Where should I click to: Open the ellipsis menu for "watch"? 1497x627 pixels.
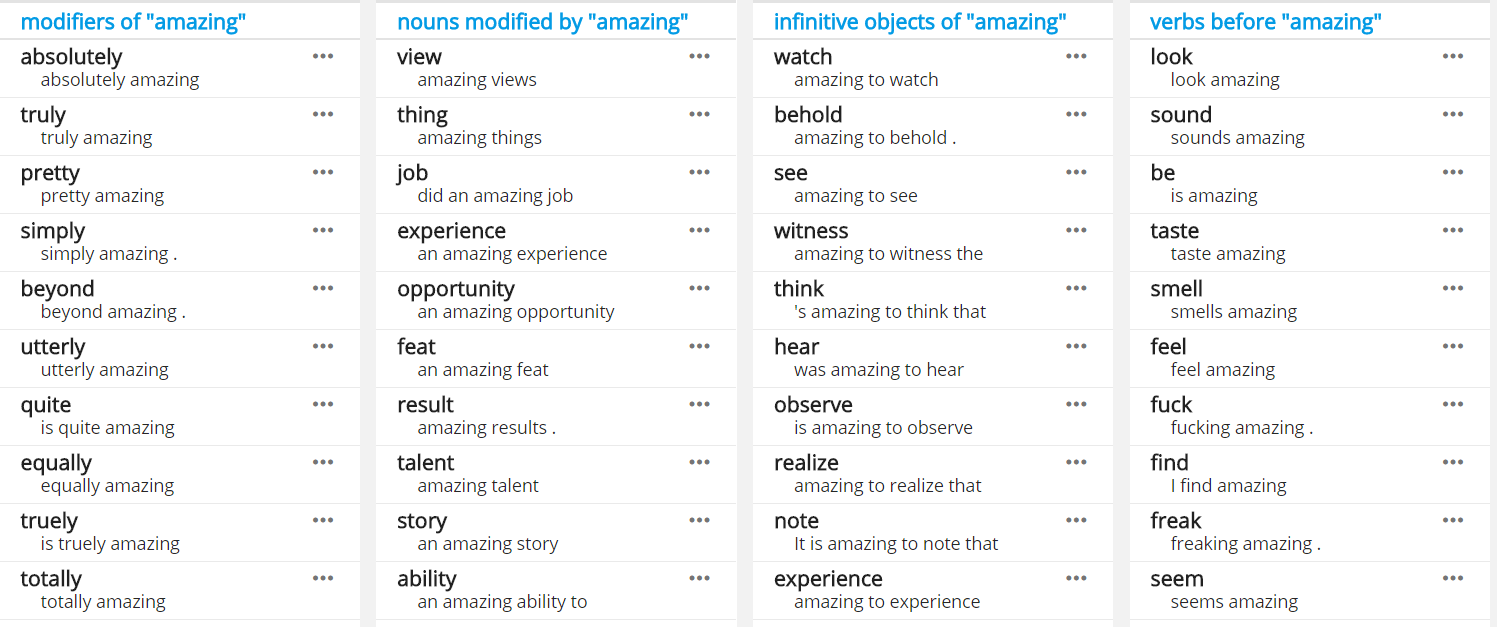[1076, 56]
